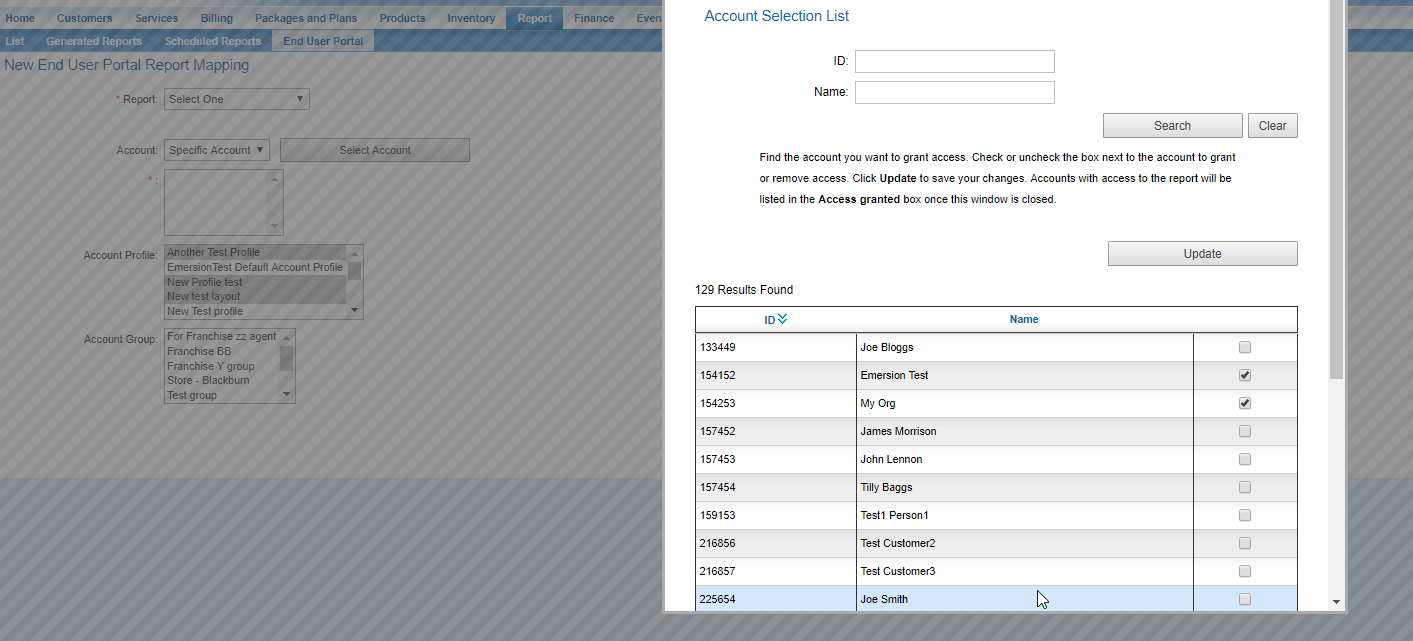This screenshot has height=641, width=1413.
Task: Open the Specific Account dropdown
Action: (217, 150)
